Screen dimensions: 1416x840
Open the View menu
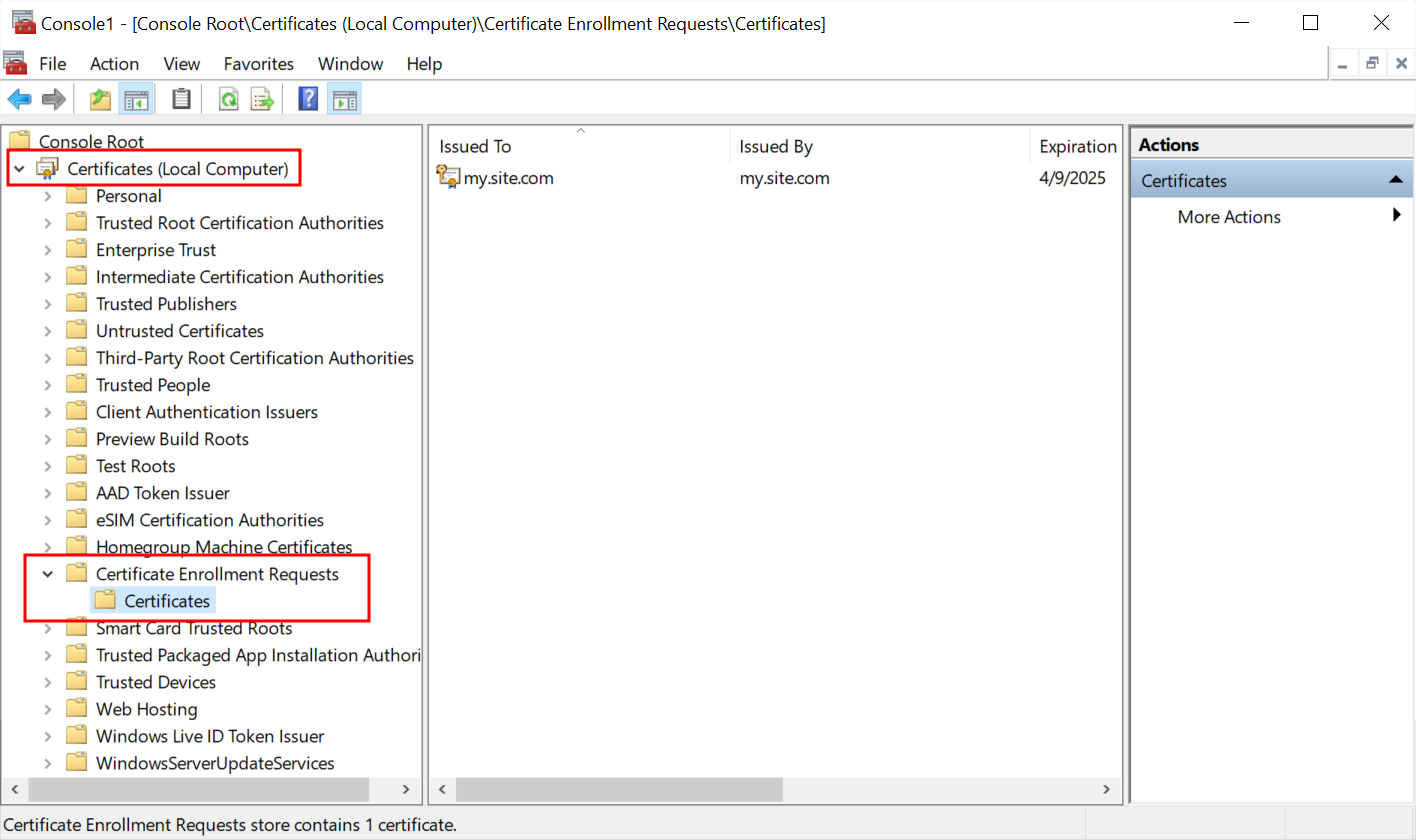pos(182,64)
